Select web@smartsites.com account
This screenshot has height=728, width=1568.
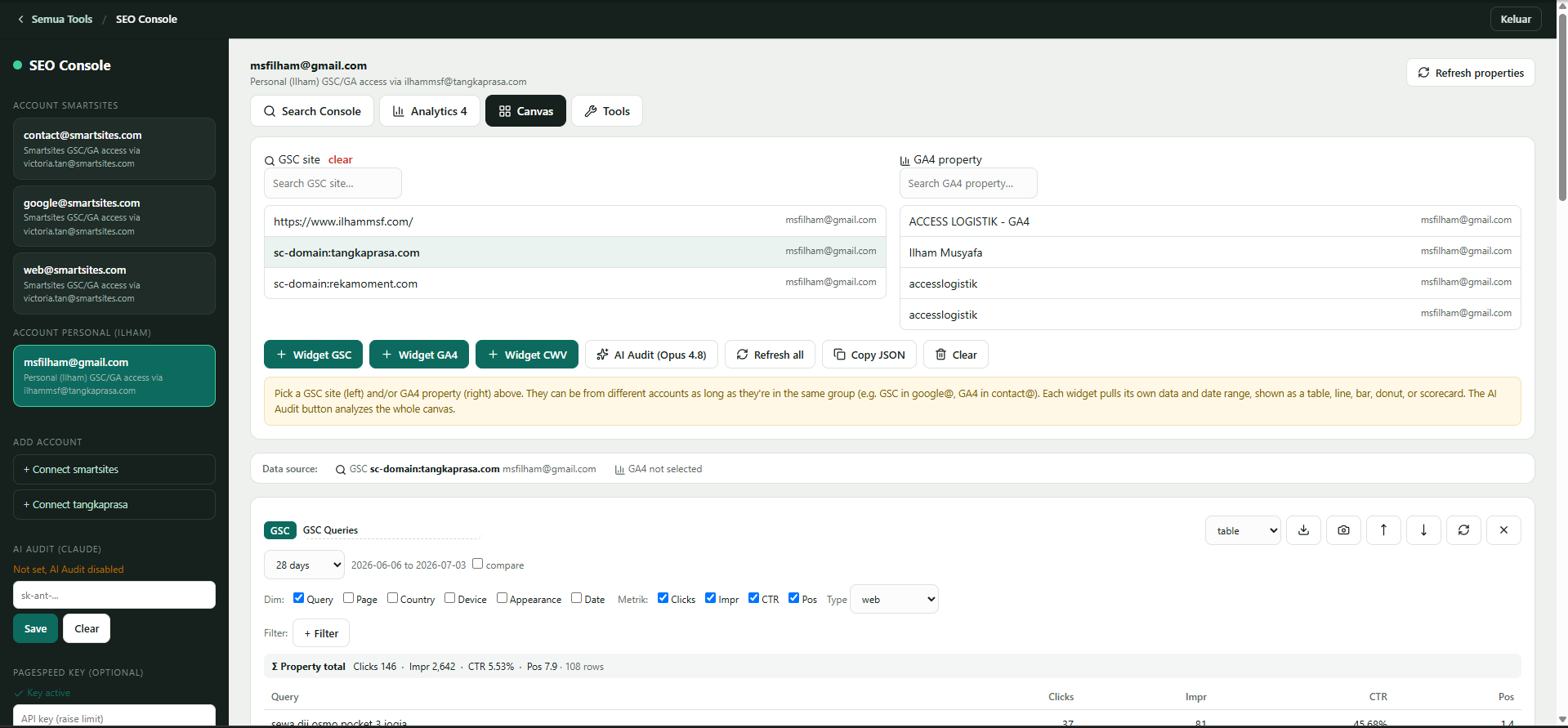114,284
